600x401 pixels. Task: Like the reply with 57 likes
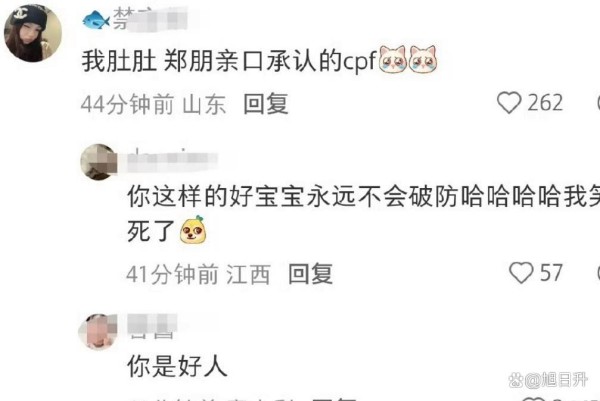[521, 273]
